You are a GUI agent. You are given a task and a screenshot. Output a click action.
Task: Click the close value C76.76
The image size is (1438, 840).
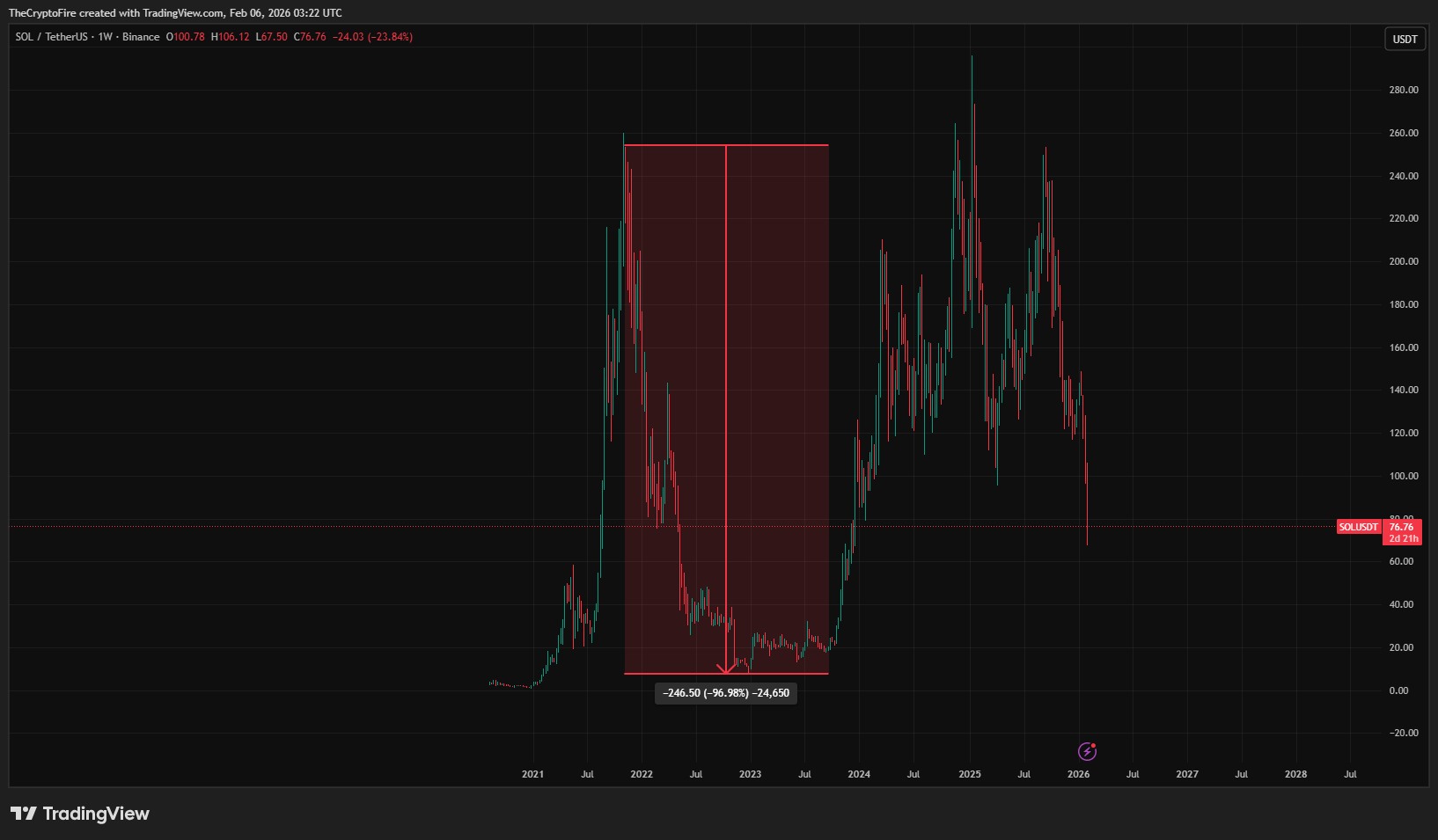tap(310, 37)
